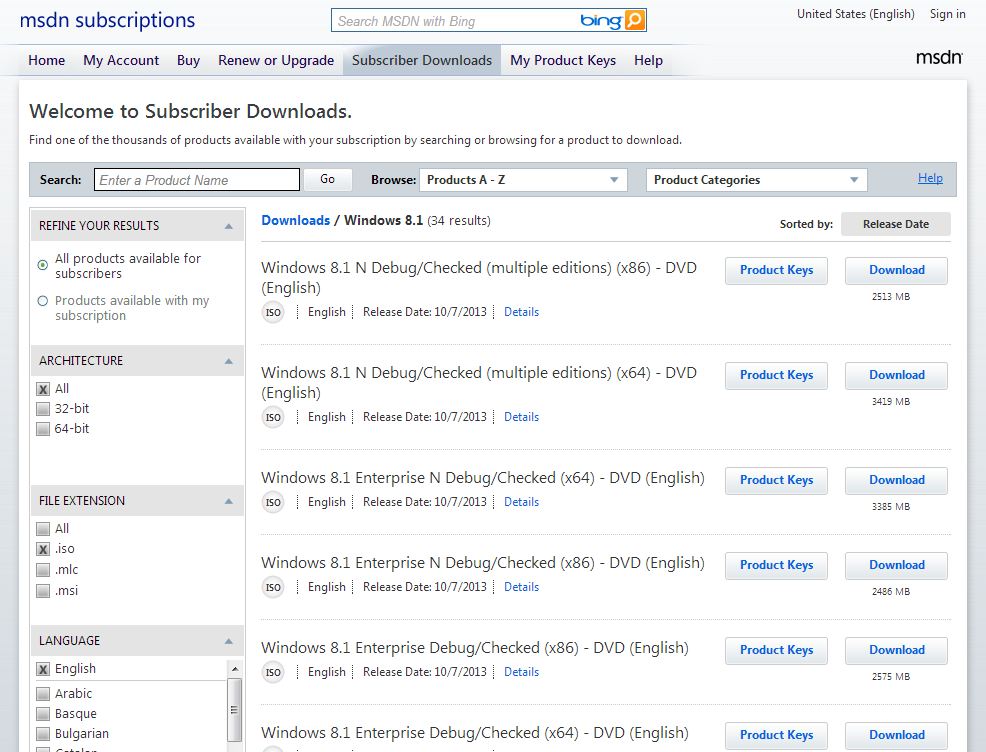The height and width of the screenshot is (752, 986).
Task: Toggle Architecture All checkbox
Action: (x=43, y=389)
